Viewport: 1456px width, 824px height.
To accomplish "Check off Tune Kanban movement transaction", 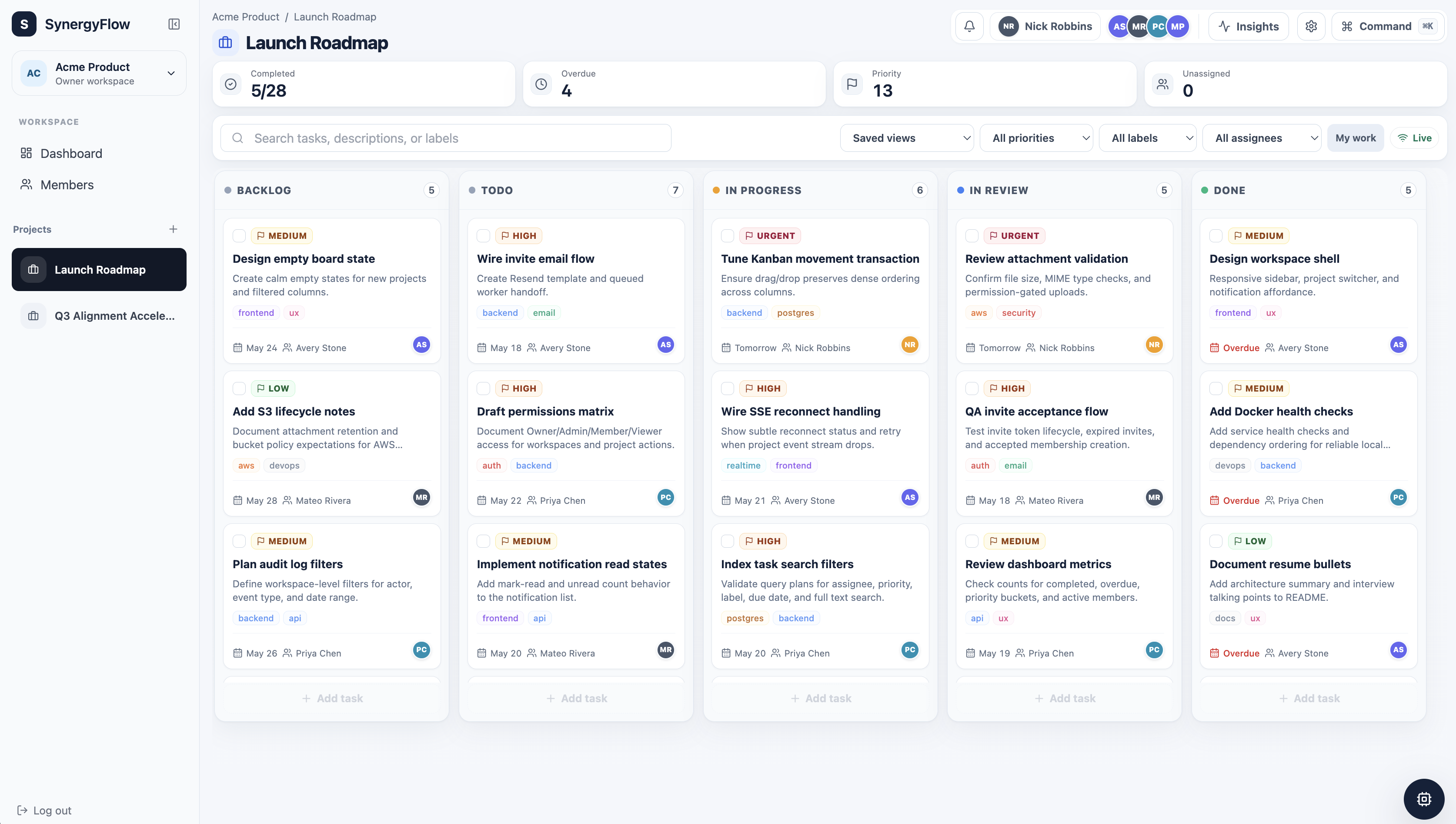I will (728, 236).
